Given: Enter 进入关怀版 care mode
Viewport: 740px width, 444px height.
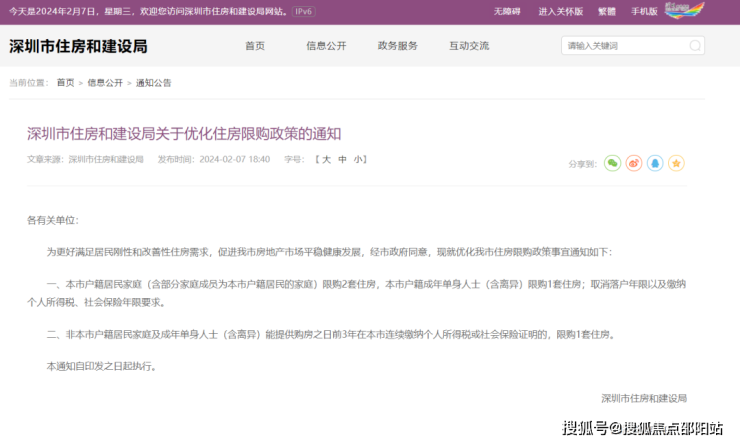Looking at the screenshot, I should 560,11.
